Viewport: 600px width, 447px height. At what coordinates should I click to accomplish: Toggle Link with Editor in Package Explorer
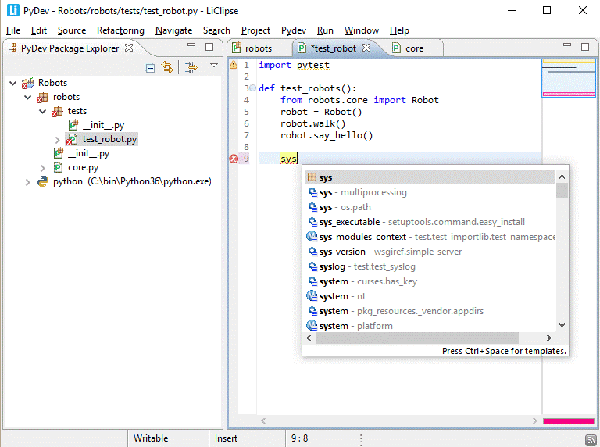tap(167, 67)
